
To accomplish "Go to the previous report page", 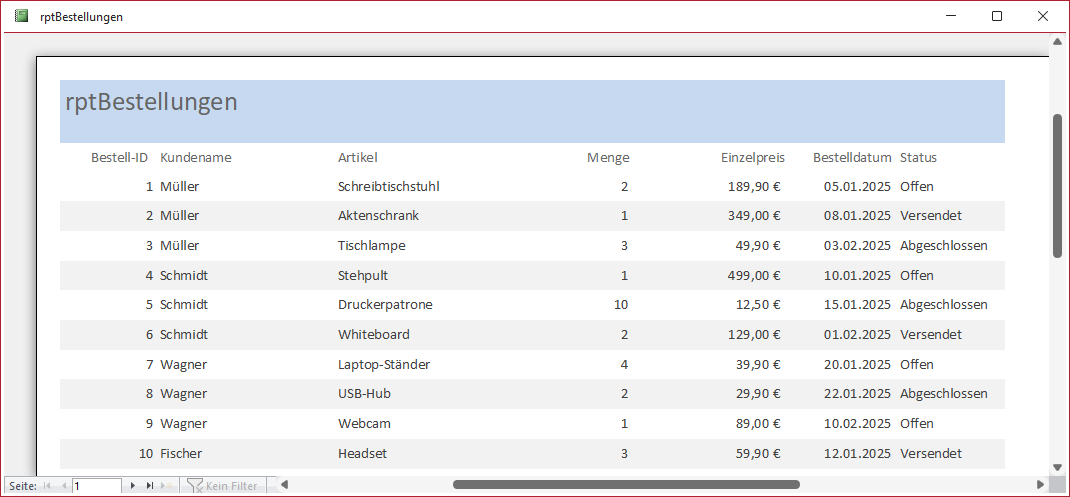I will [x=64, y=485].
